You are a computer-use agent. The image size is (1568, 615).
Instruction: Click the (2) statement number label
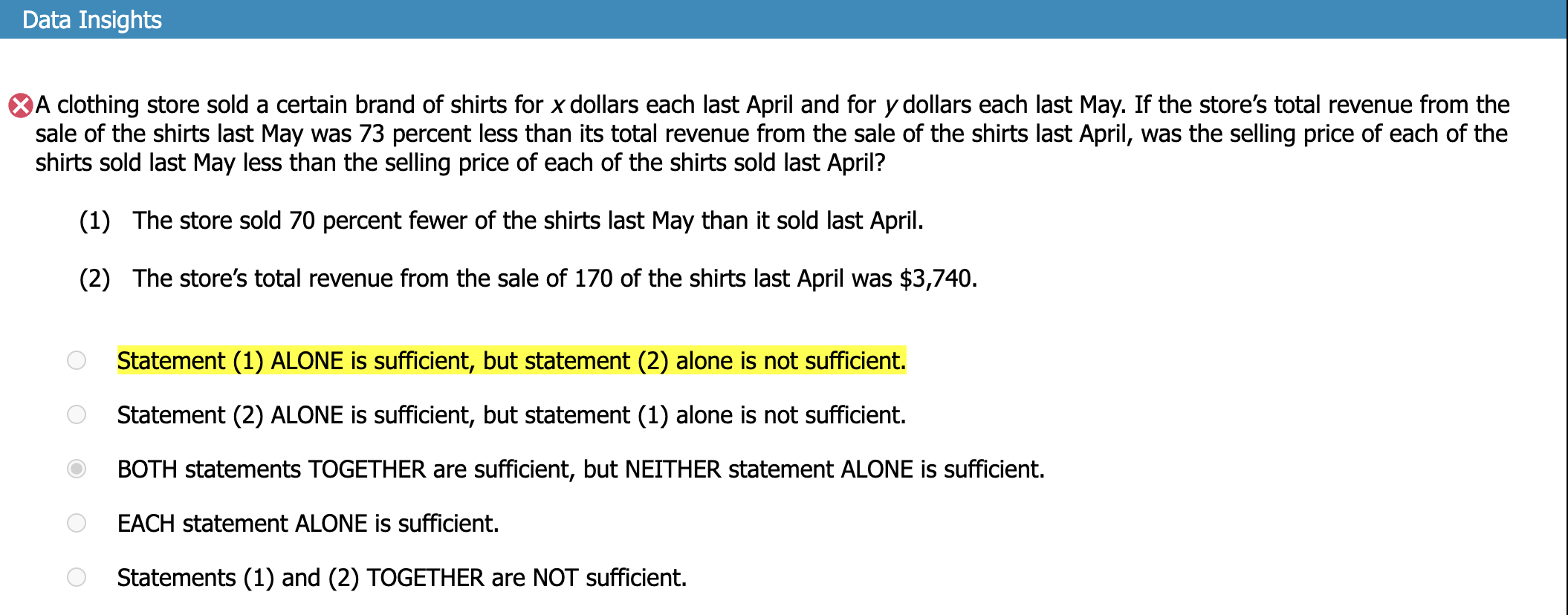click(x=94, y=279)
